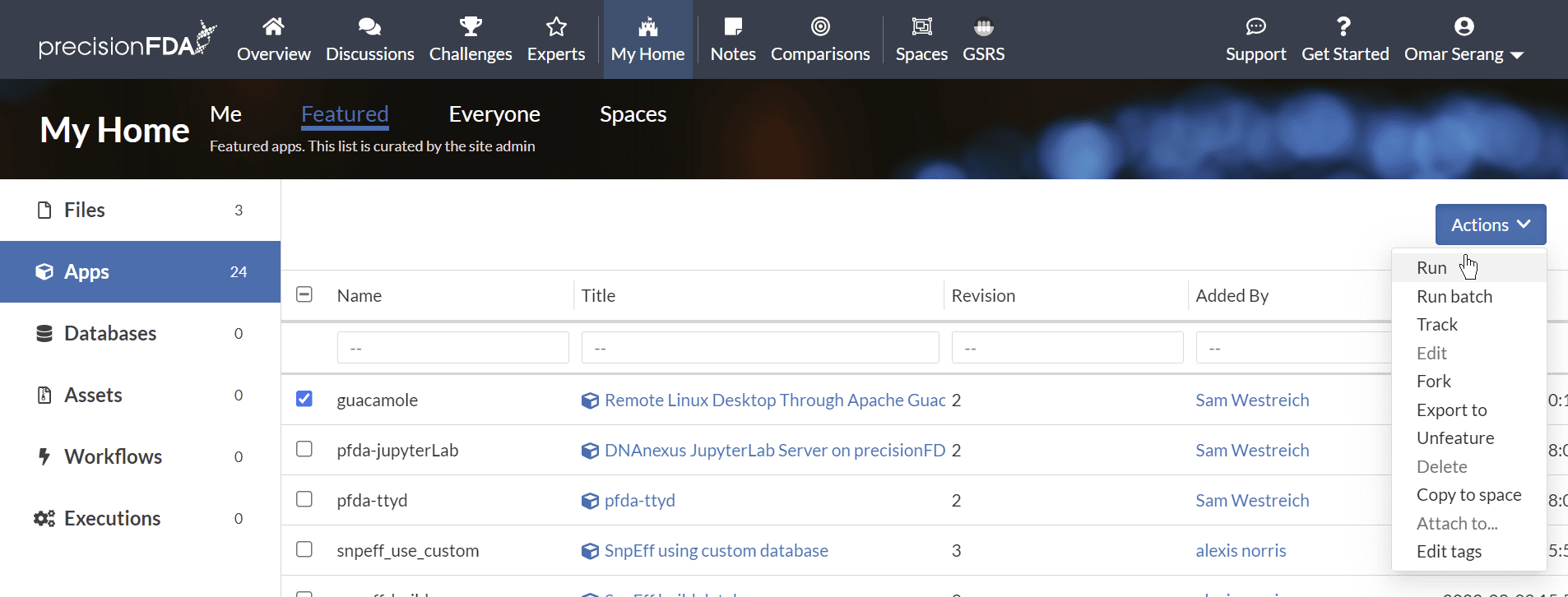1568x597 pixels.
Task: Uncheck the guacamole app checkbox
Action: pos(304,399)
